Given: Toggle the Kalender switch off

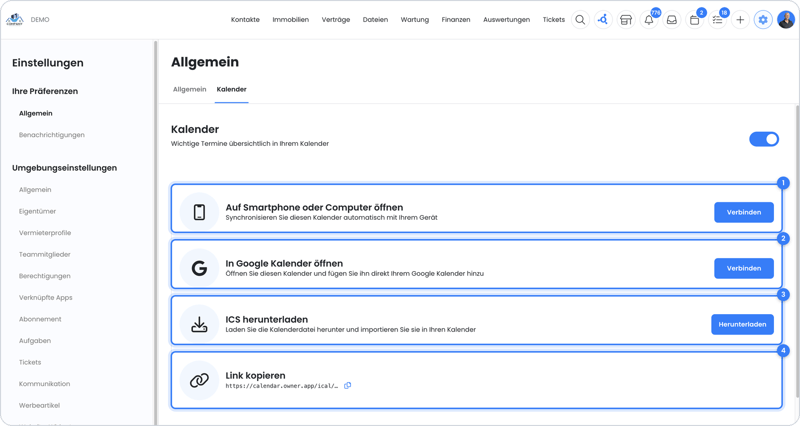Looking at the screenshot, I should (x=764, y=139).
